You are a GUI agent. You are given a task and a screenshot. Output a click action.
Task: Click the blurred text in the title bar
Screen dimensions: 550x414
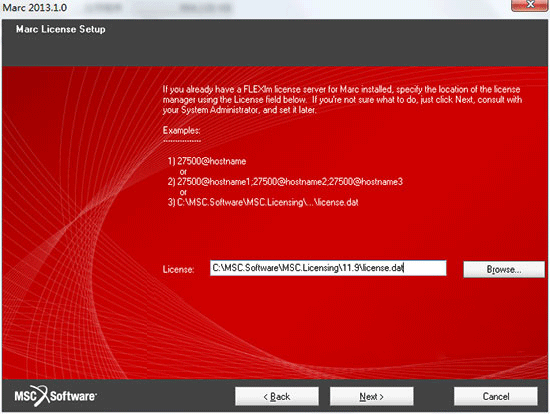click(158, 7)
